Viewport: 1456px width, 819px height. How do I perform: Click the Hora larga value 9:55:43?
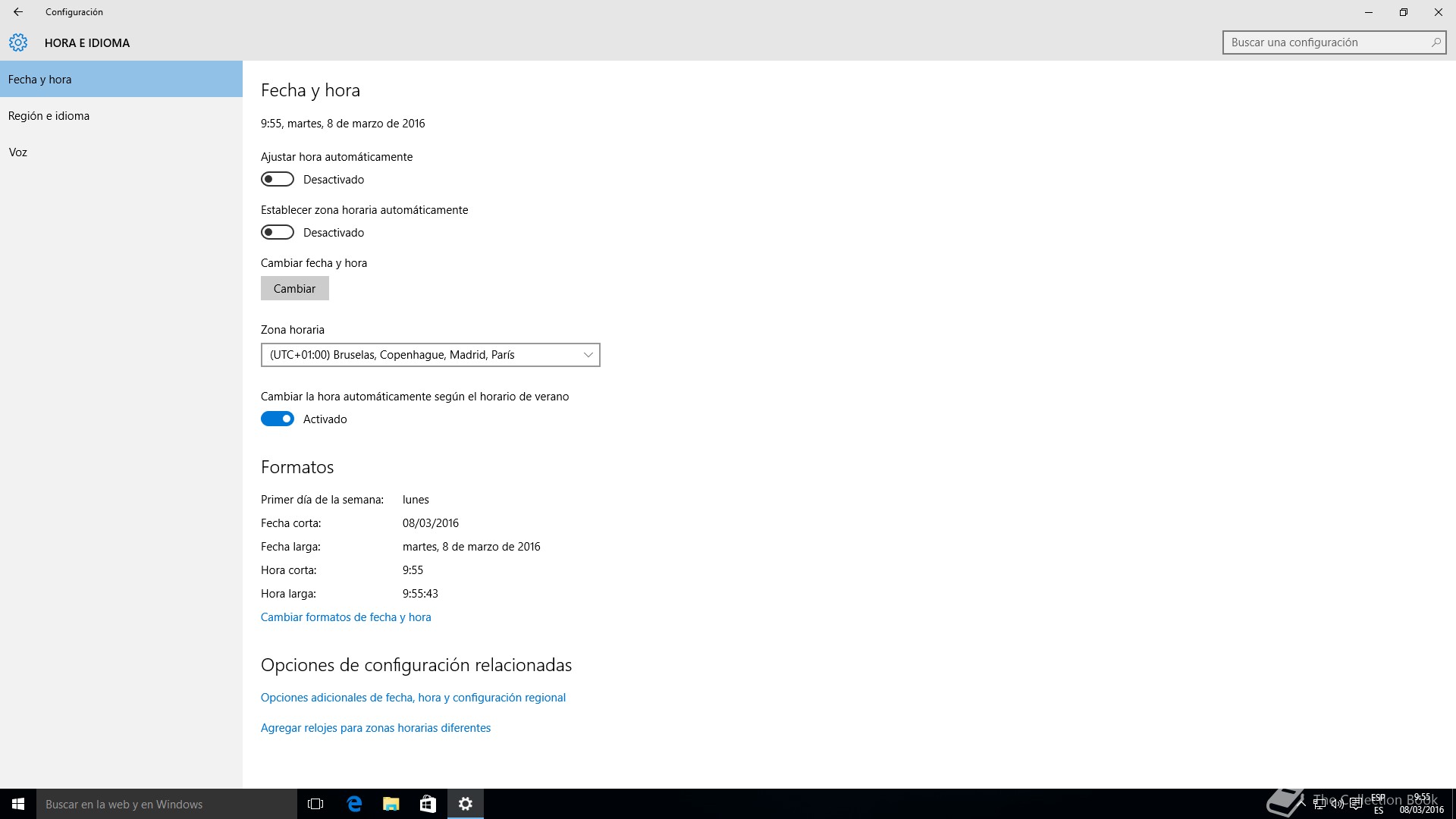tap(421, 594)
